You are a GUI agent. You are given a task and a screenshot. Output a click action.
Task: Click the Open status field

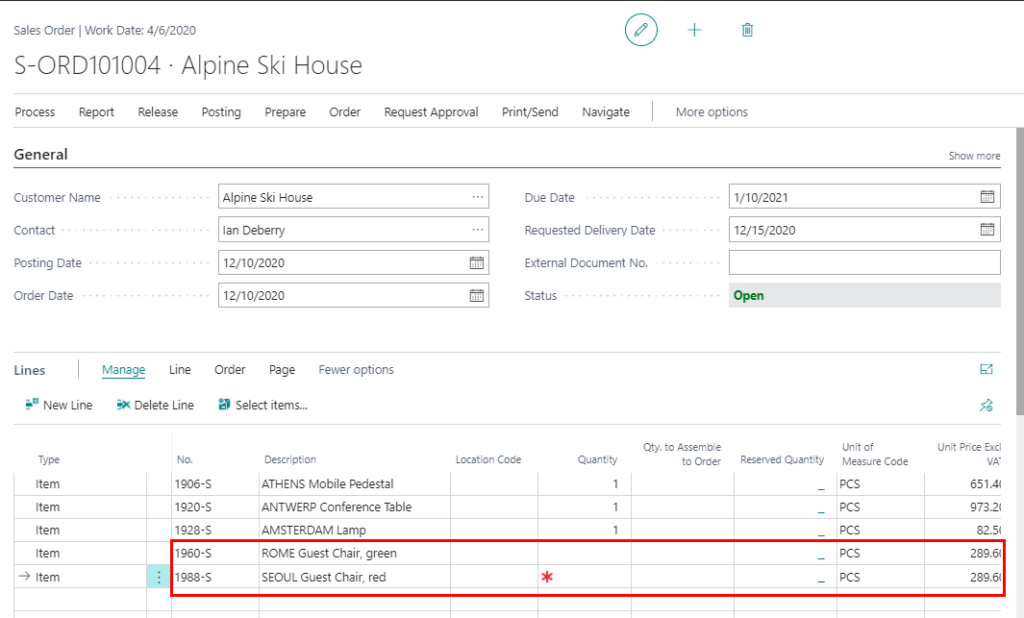(x=864, y=295)
